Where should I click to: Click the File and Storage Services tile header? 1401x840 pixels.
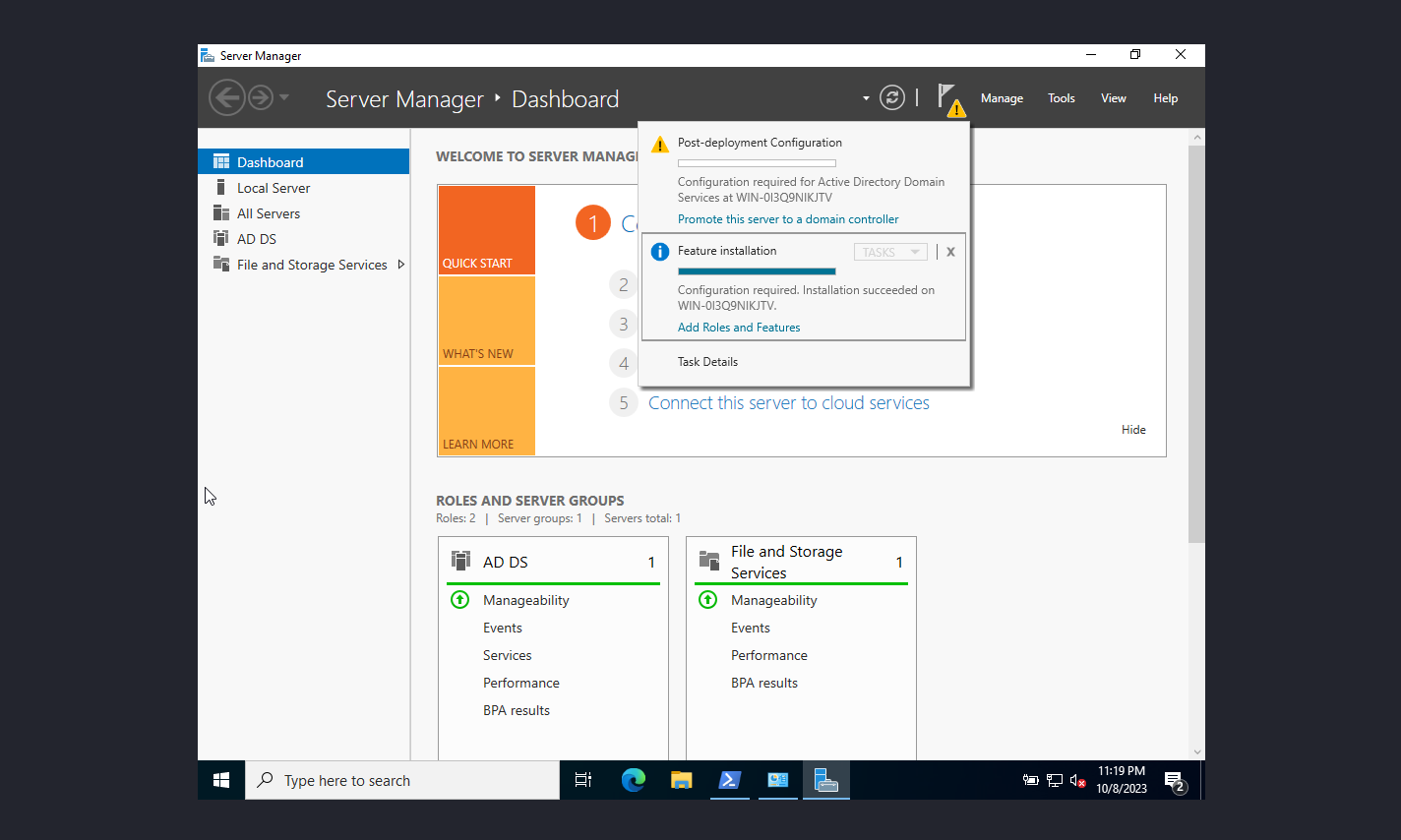coord(801,562)
